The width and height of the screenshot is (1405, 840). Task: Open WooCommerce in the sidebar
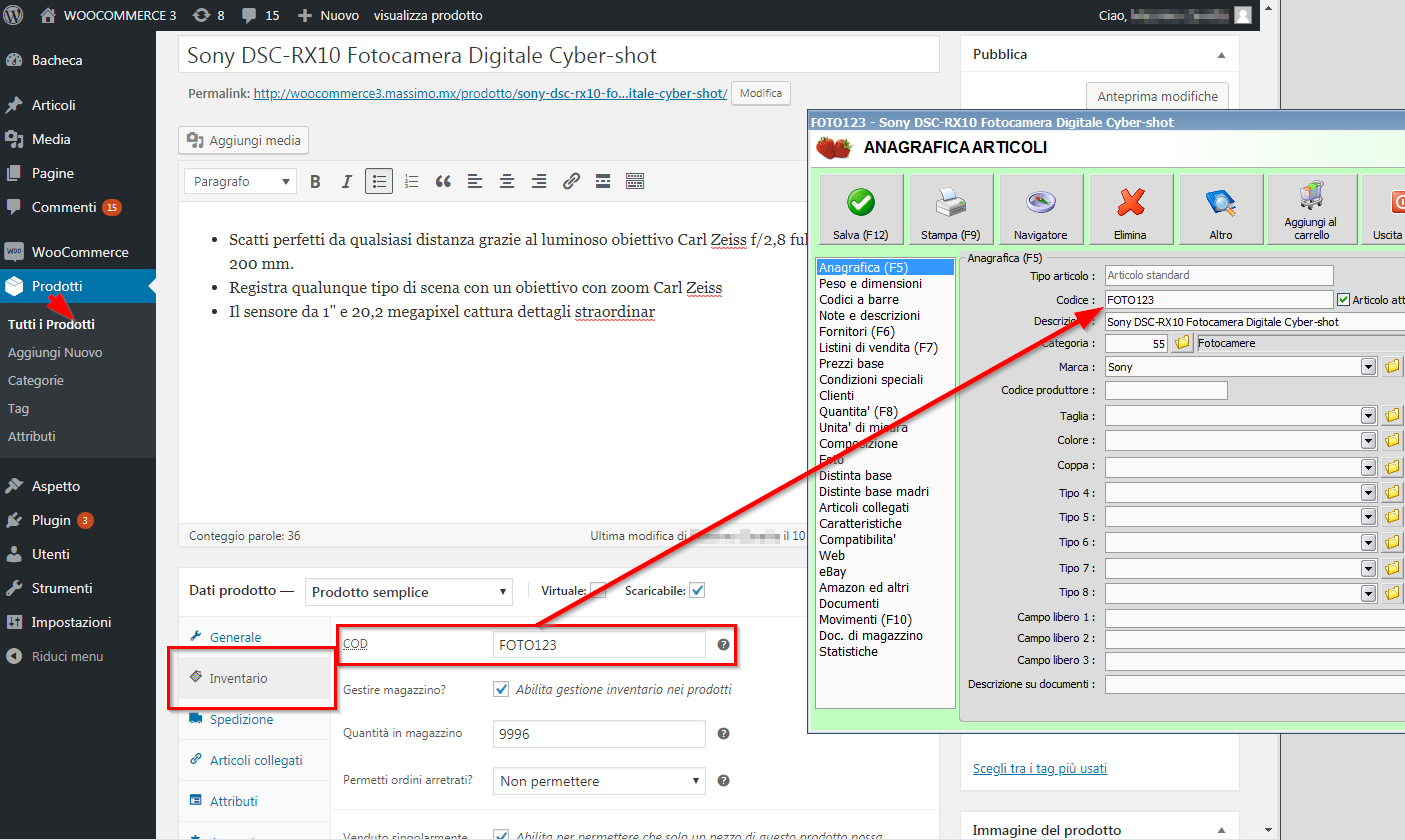coord(78,252)
